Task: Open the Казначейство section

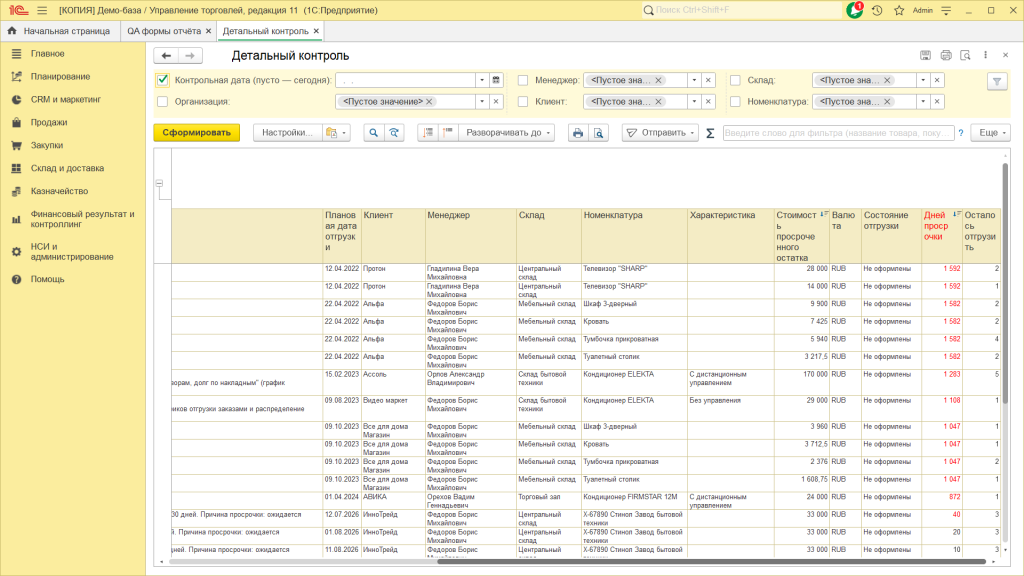Action: [59, 191]
